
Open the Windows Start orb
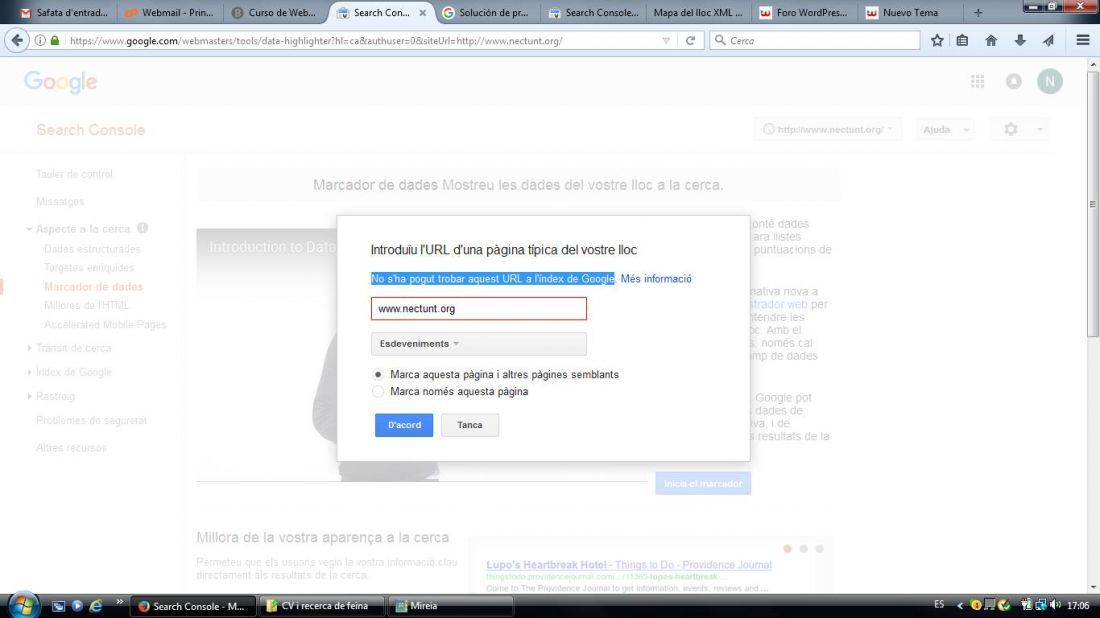point(22,605)
